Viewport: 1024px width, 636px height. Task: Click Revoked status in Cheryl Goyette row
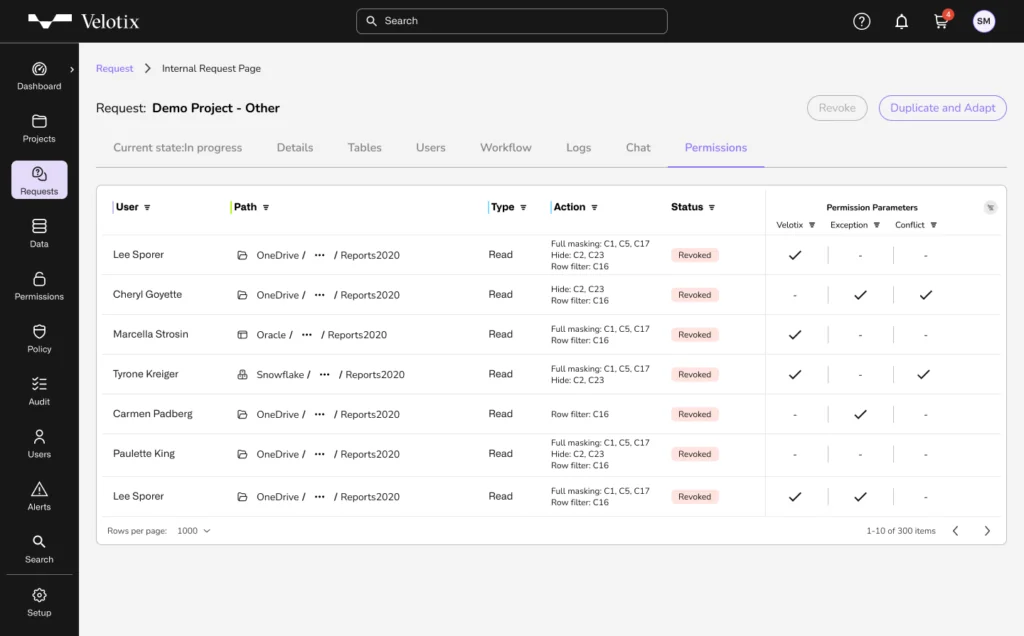[x=695, y=295]
